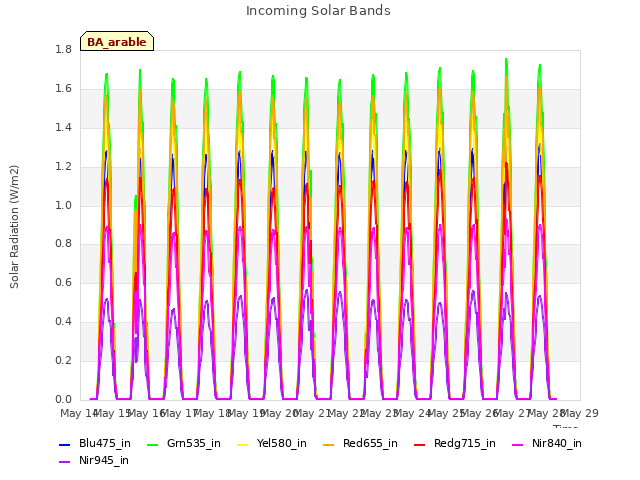Click the 1.0 y-axis tick label

pos(63,205)
